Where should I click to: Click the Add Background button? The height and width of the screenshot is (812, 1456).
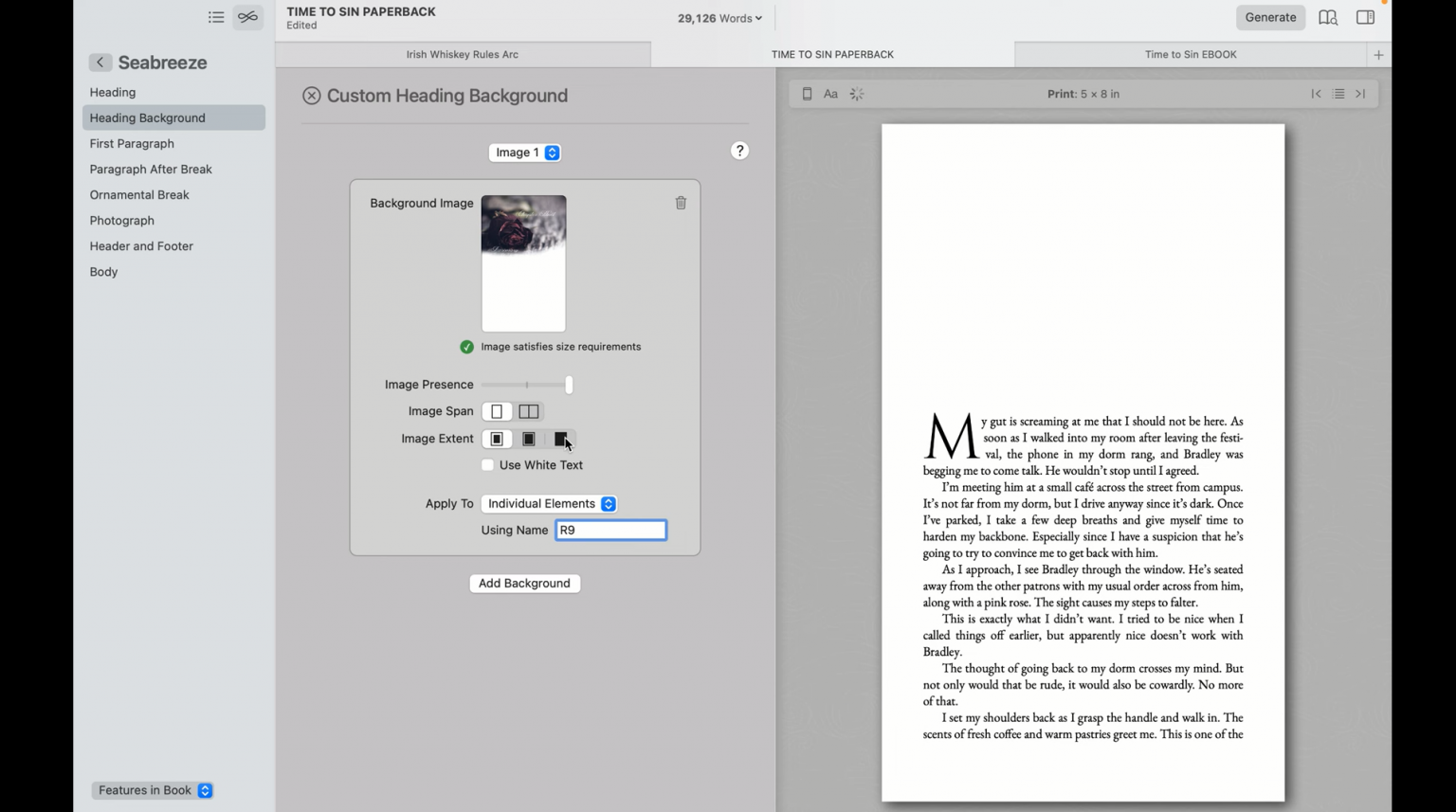[524, 583]
